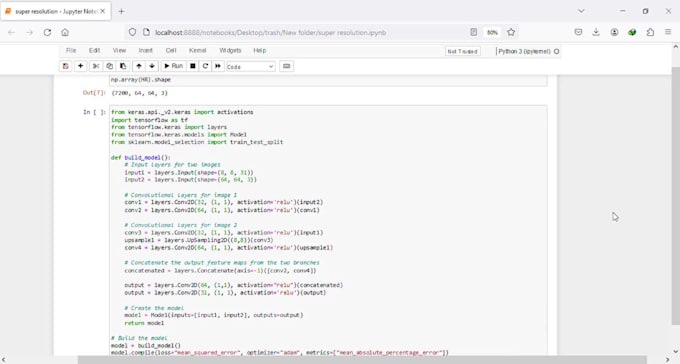Open the Help menu
The width and height of the screenshot is (680, 364).
pyautogui.click(x=260, y=50)
